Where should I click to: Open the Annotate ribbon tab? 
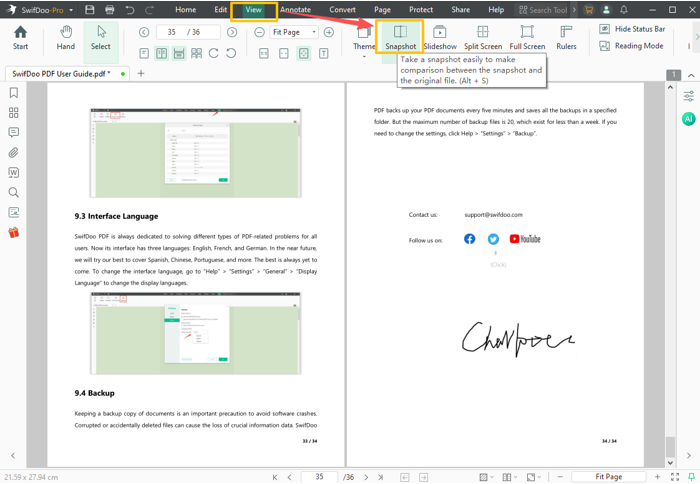296,9
